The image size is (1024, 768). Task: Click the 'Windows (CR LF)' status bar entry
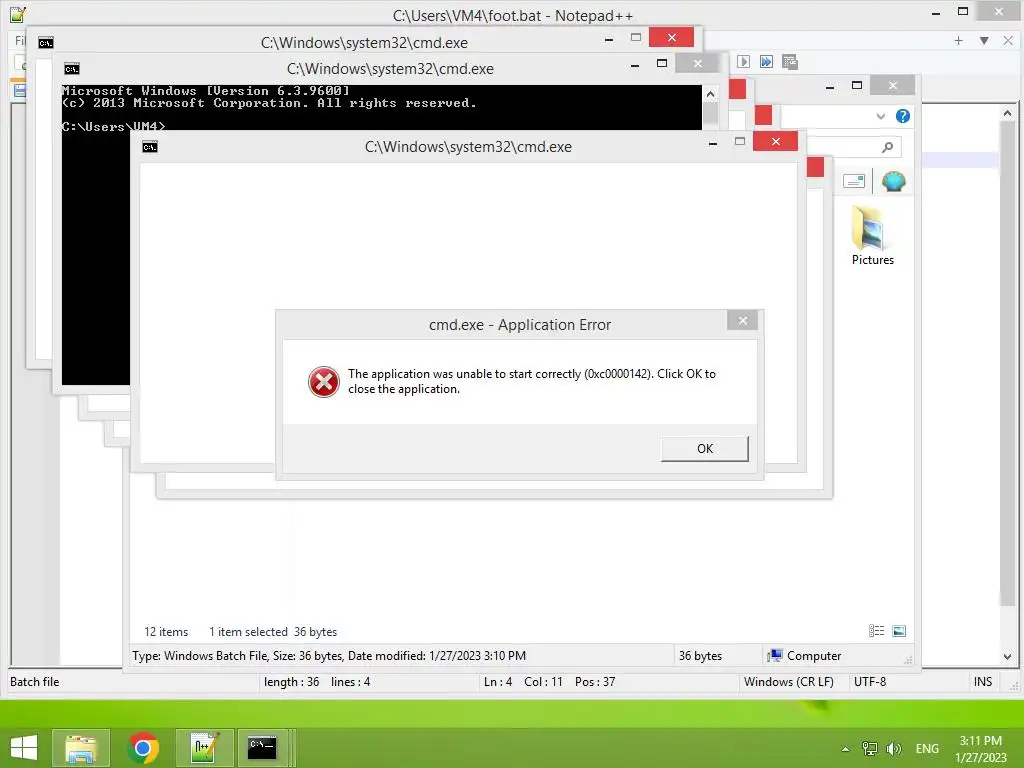tap(788, 682)
